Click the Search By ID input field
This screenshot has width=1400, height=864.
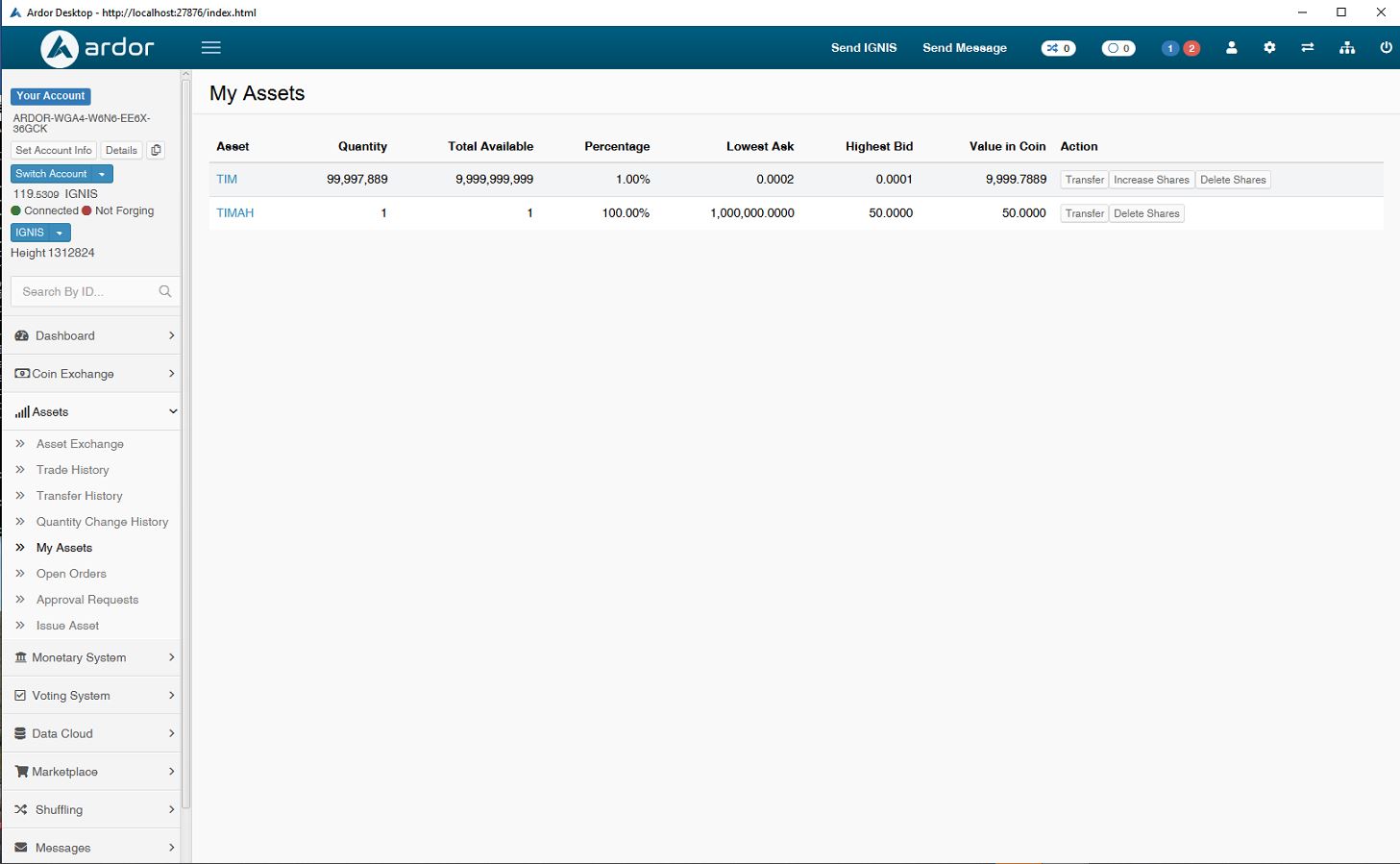point(85,291)
